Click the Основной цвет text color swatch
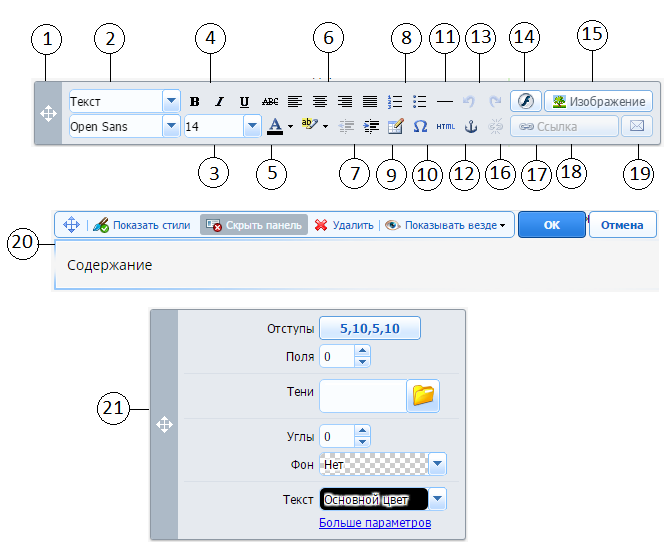 [373, 499]
